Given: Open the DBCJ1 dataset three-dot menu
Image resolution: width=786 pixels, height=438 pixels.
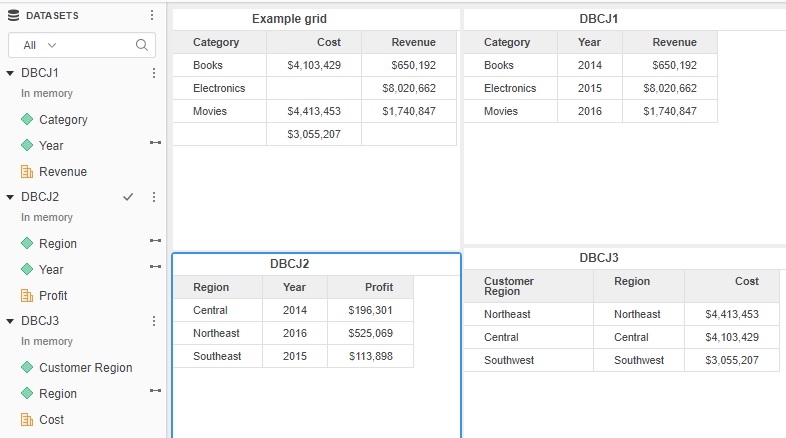Looking at the screenshot, I should [154, 73].
